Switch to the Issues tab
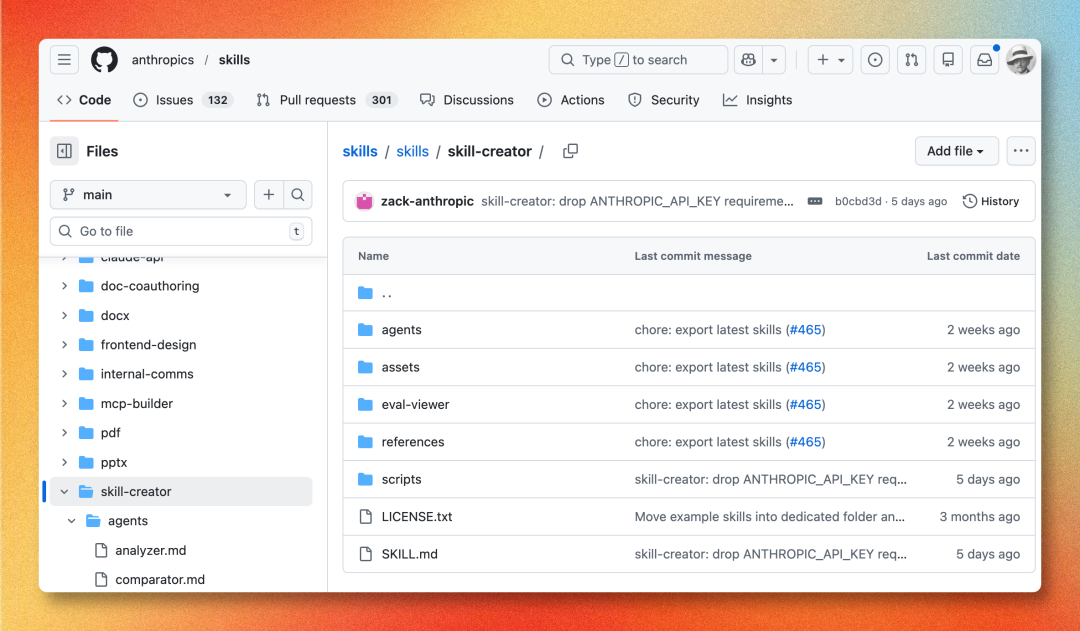 tap(183, 100)
